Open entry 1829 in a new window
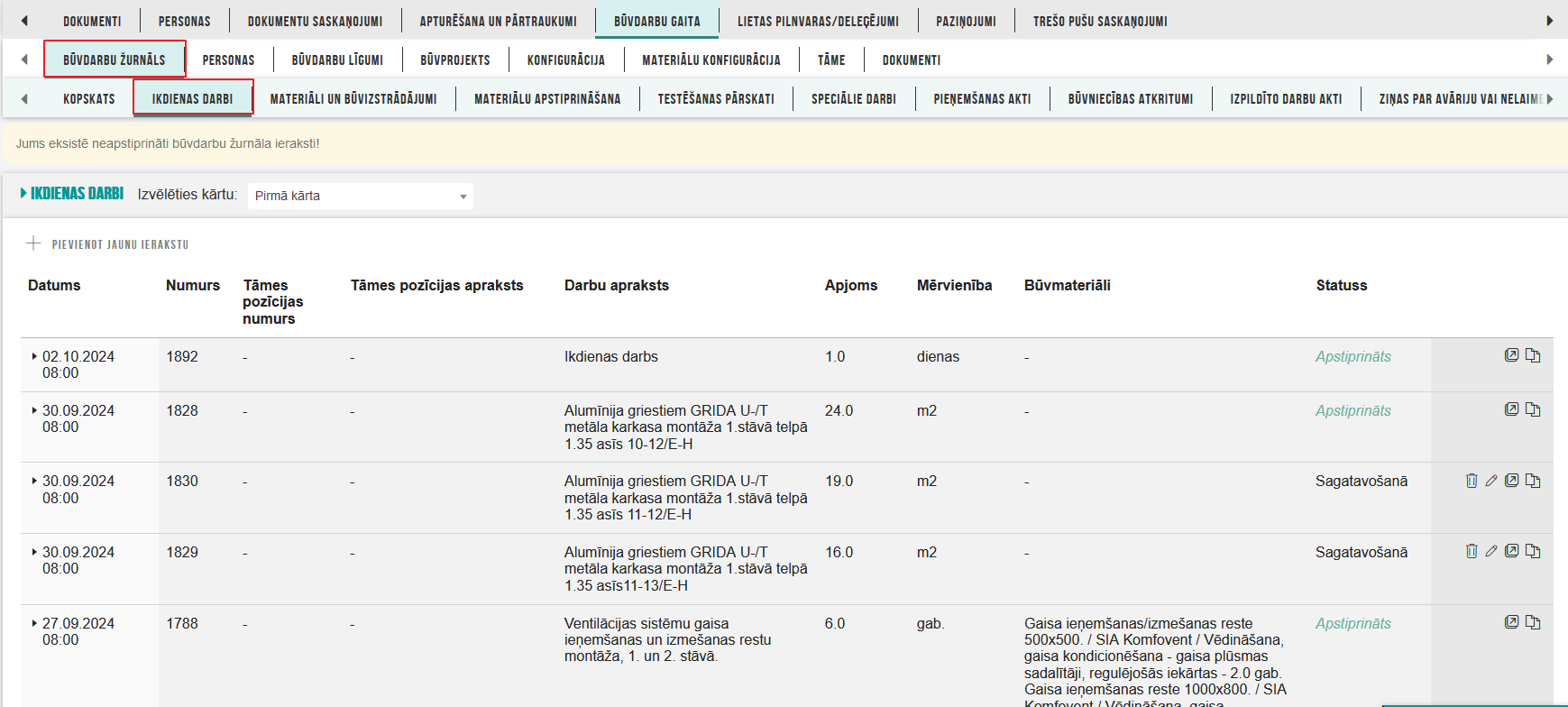 [x=1512, y=551]
